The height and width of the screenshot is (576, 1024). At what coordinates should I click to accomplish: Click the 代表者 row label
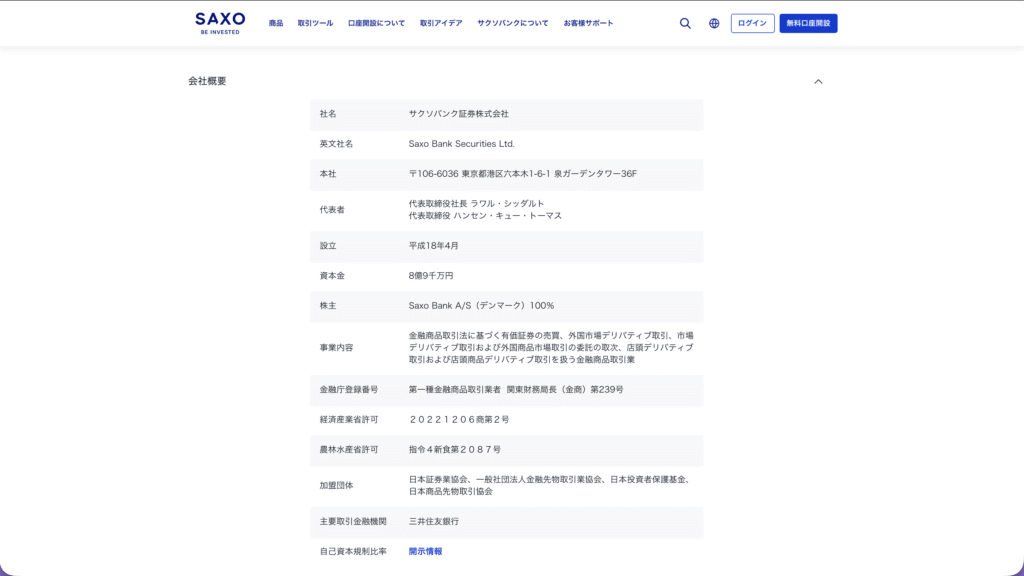point(332,210)
